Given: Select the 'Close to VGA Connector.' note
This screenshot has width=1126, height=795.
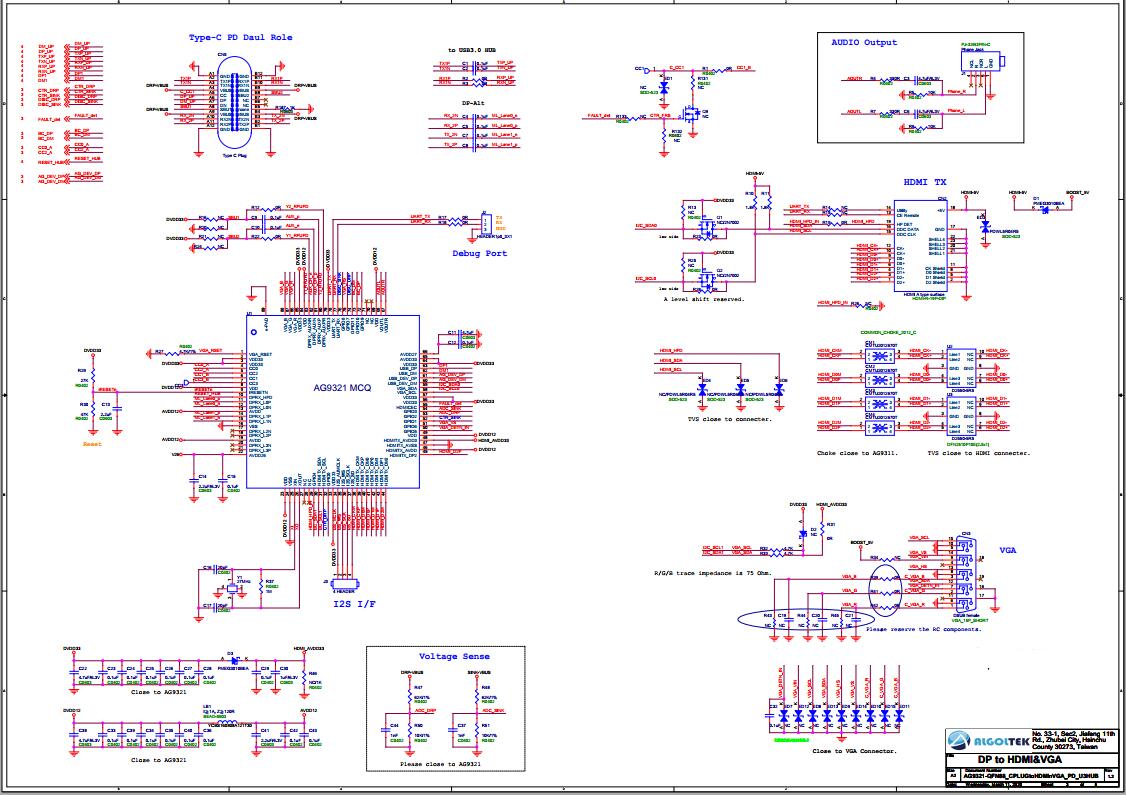Looking at the screenshot, I should click(x=854, y=750).
